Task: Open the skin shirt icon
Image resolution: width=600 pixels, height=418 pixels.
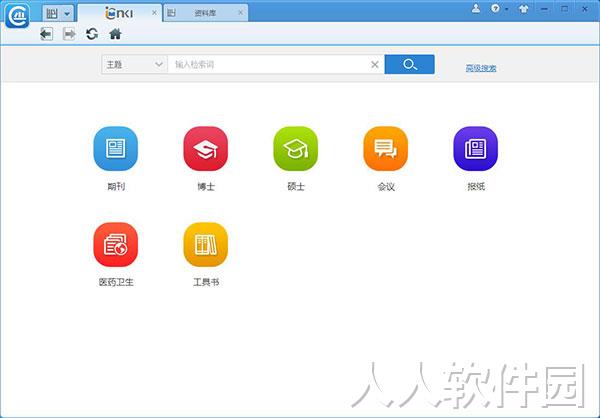Action: point(523,9)
